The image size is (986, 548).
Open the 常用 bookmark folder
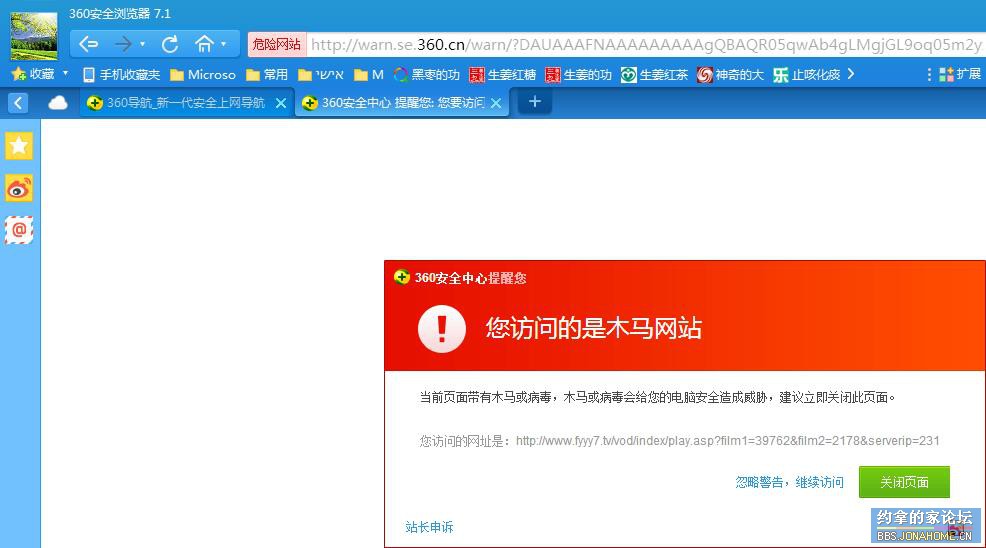tap(267, 75)
